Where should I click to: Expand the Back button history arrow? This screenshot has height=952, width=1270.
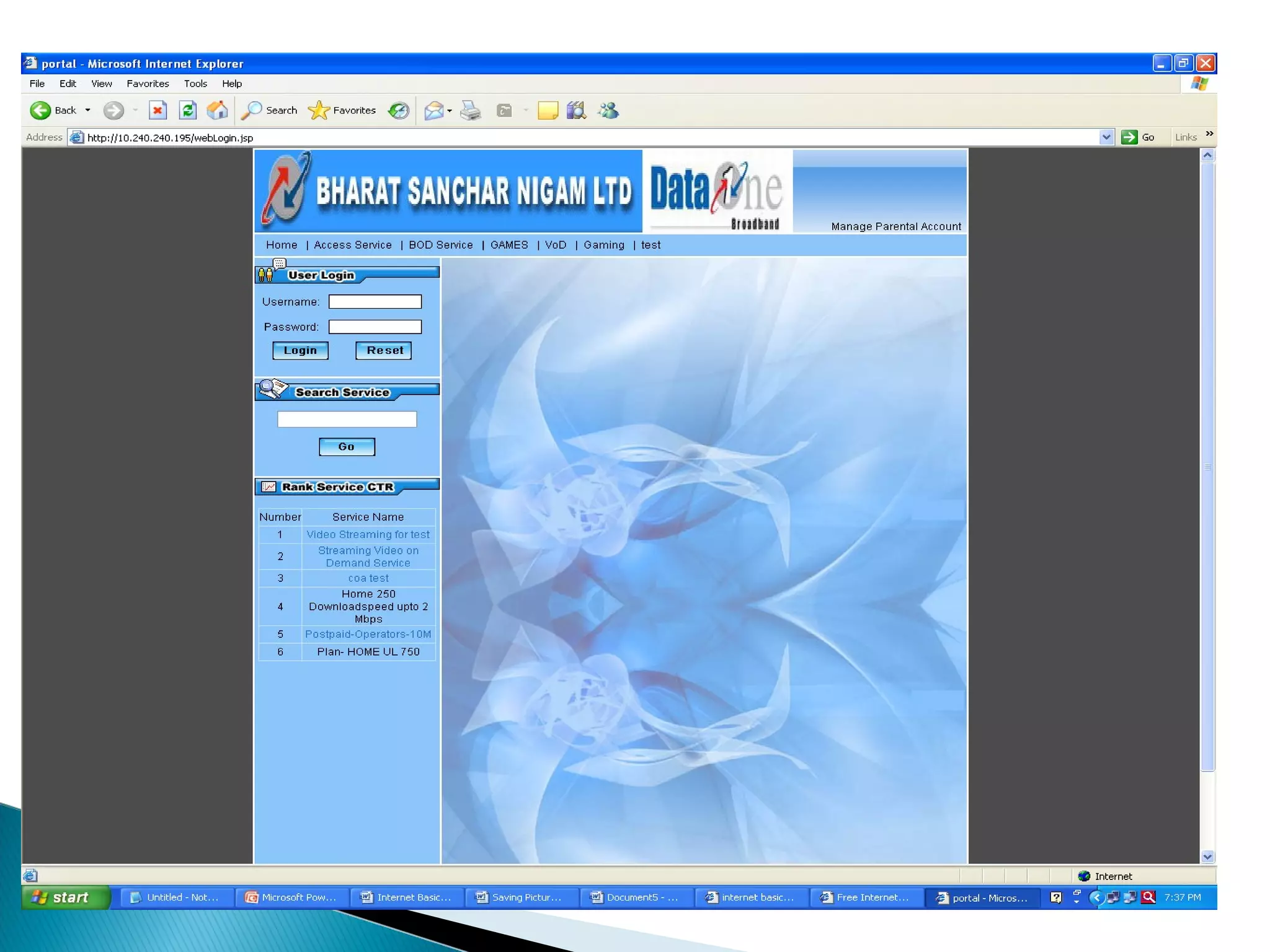[x=87, y=110]
